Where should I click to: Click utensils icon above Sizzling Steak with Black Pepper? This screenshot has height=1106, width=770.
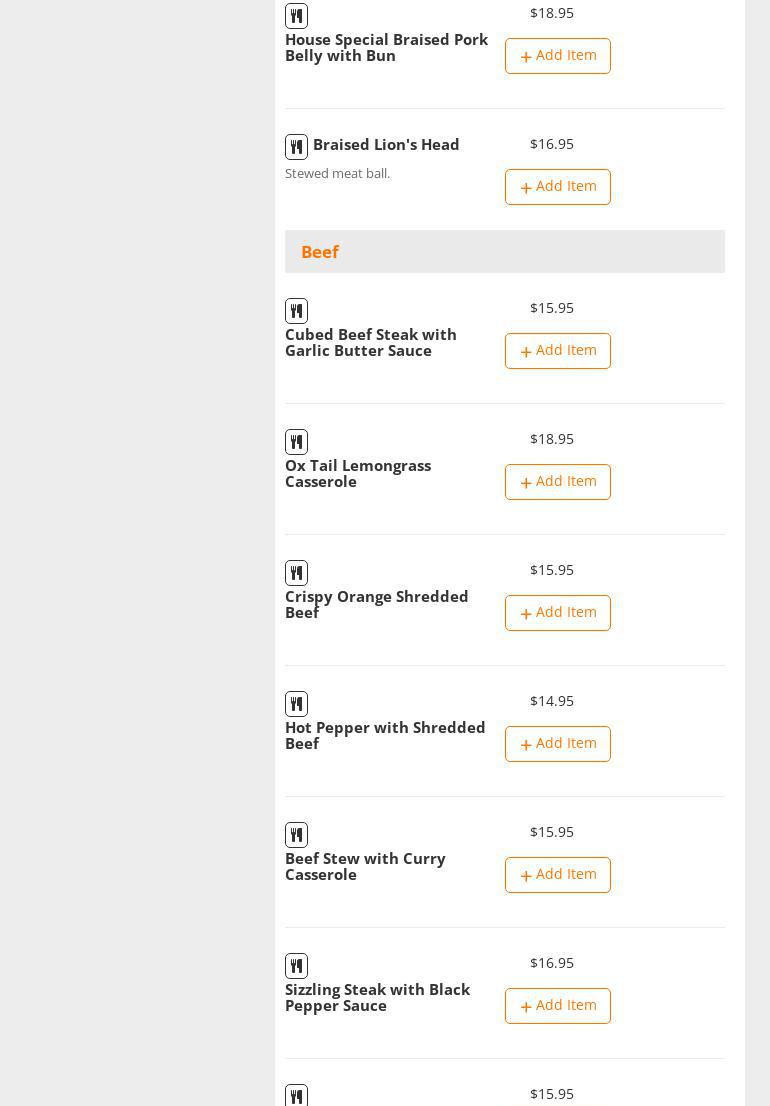[x=296, y=966]
